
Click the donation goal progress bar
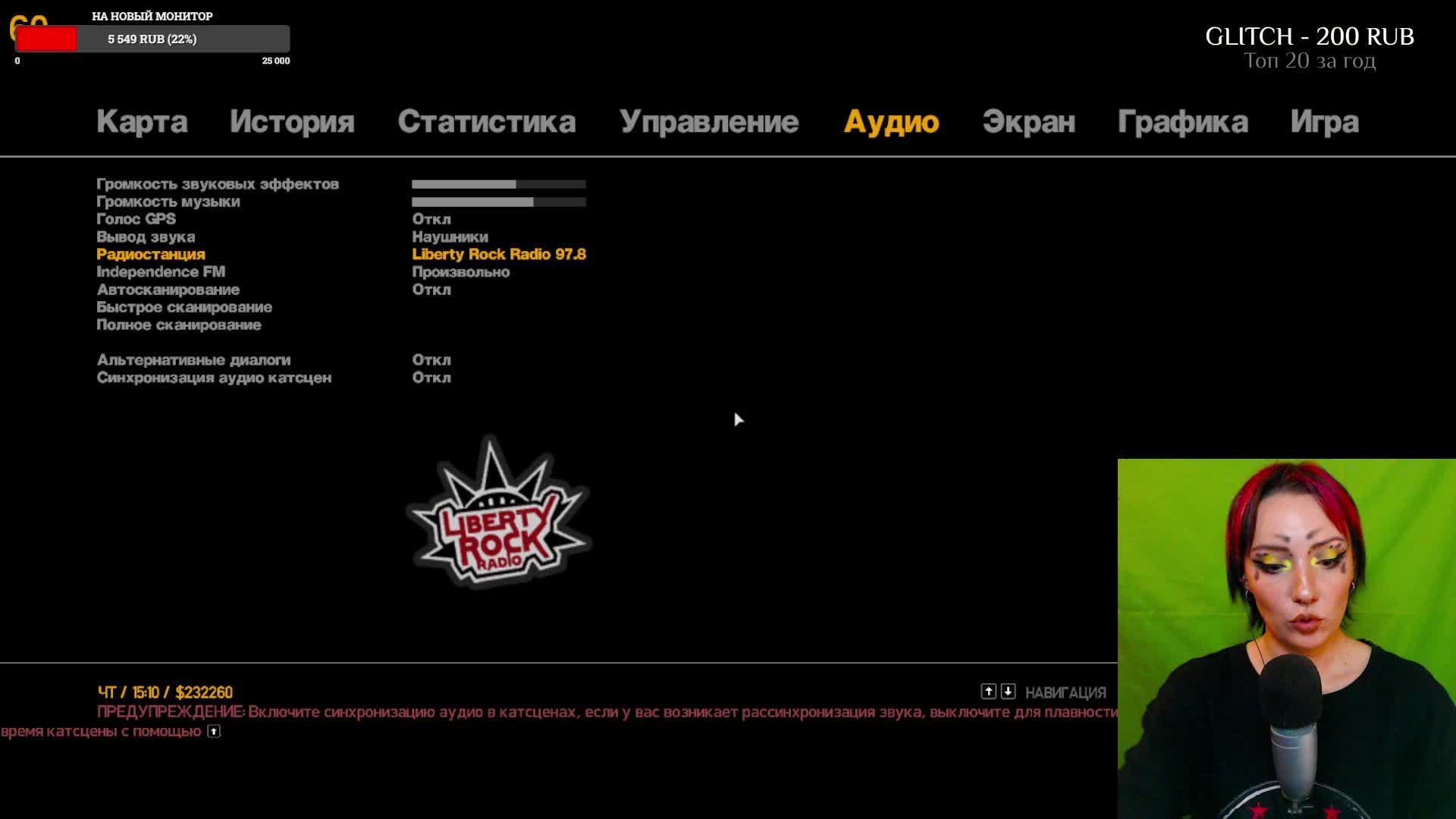(x=152, y=39)
